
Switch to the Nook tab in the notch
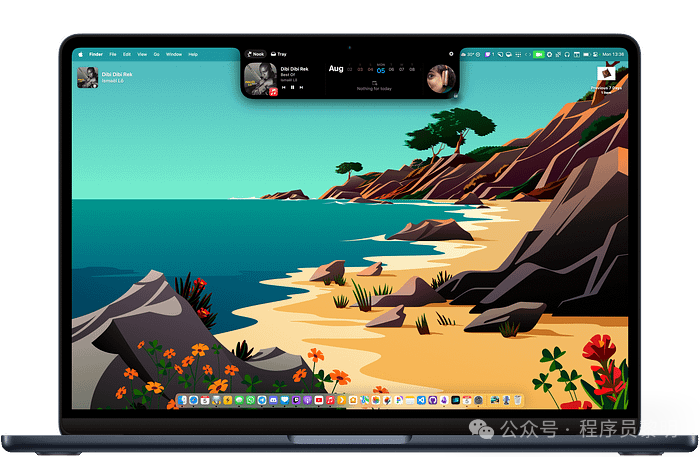click(256, 54)
